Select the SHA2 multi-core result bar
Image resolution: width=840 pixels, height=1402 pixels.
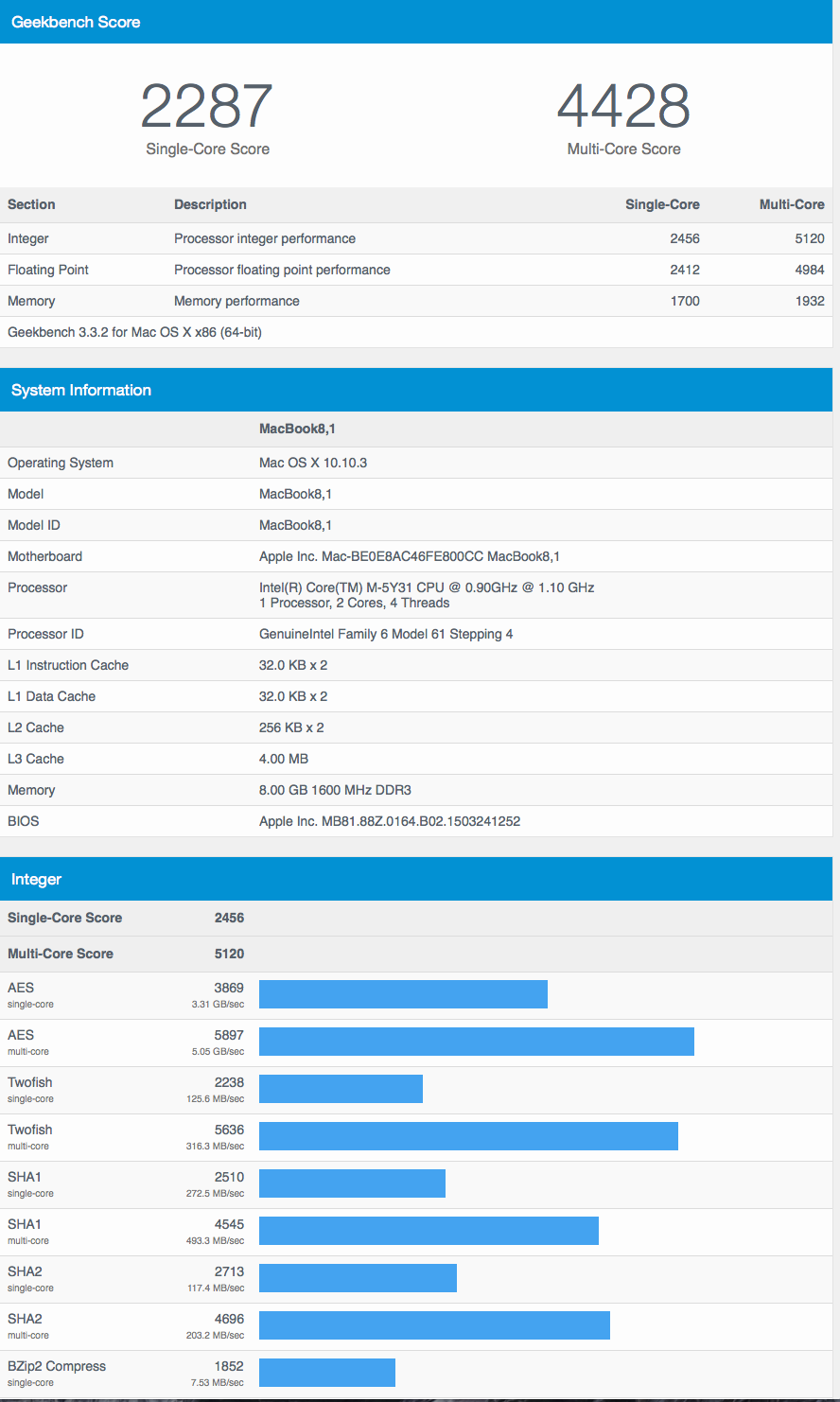point(434,1325)
